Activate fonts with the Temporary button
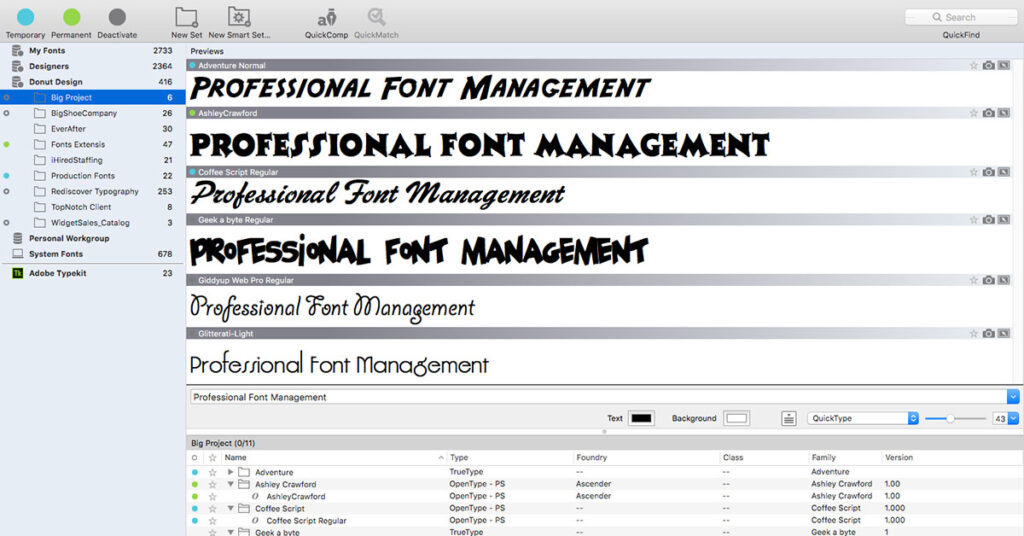 (25, 17)
